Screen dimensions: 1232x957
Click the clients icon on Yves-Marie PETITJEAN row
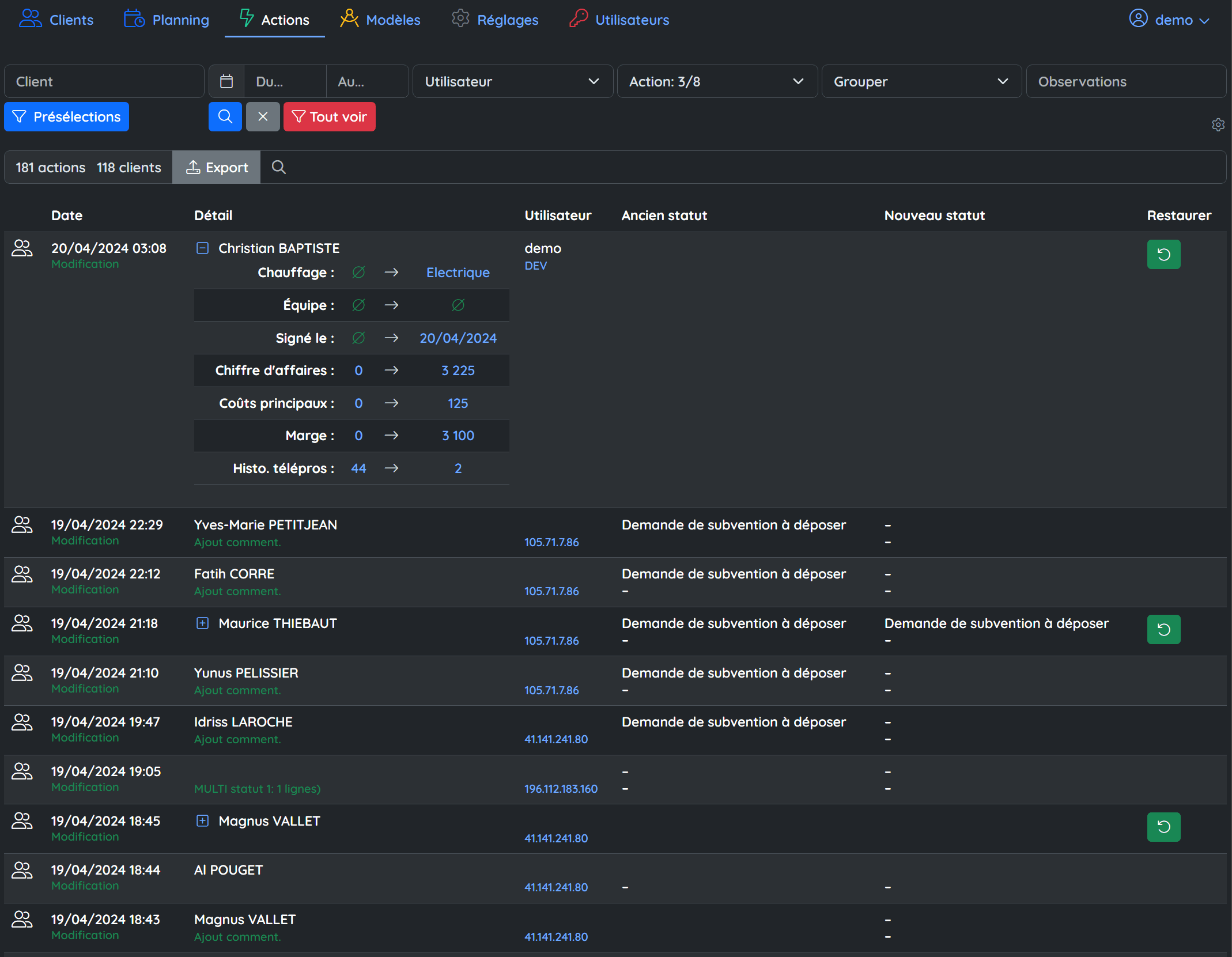point(22,525)
